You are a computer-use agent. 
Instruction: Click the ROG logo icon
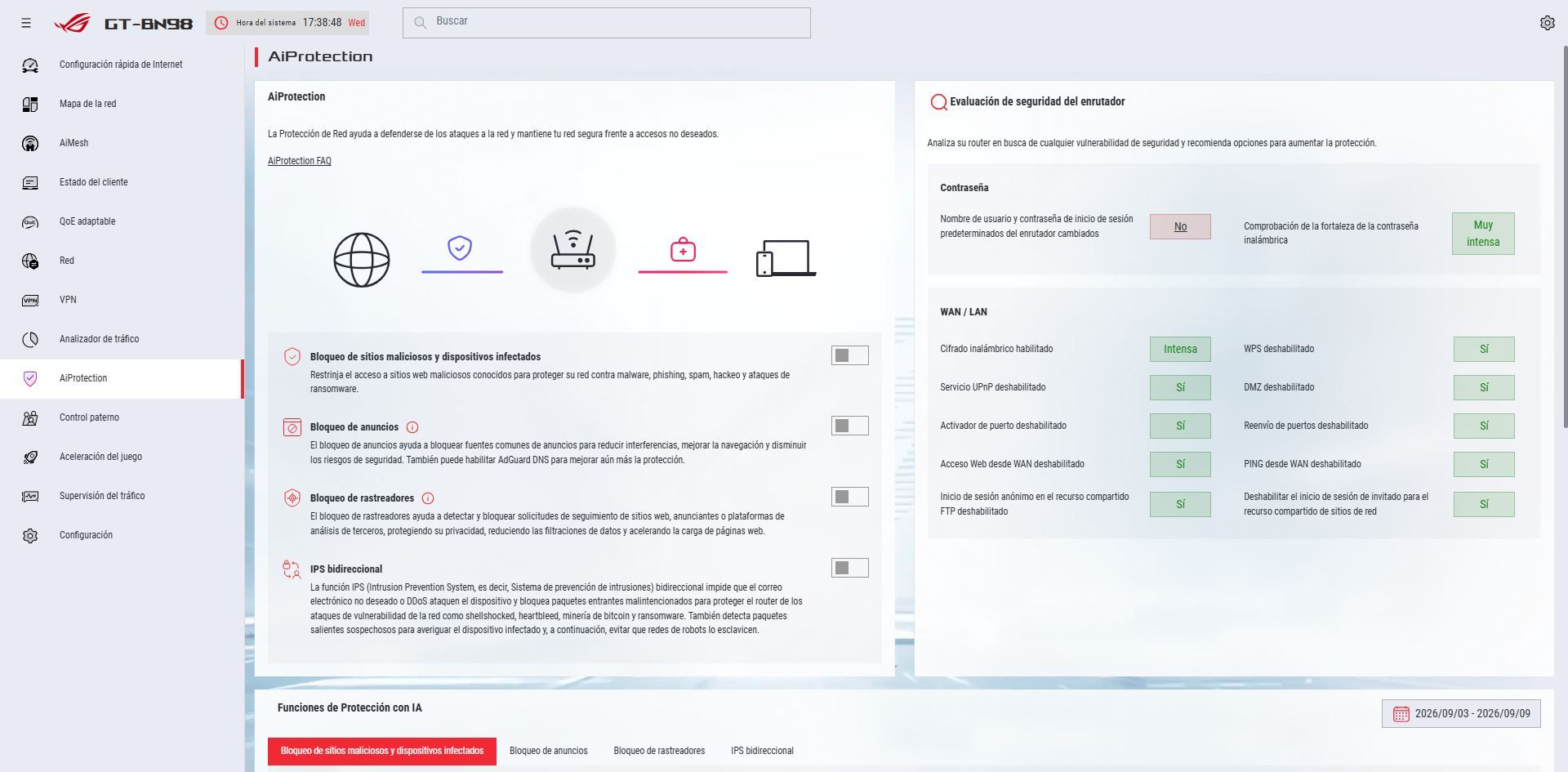[72, 23]
